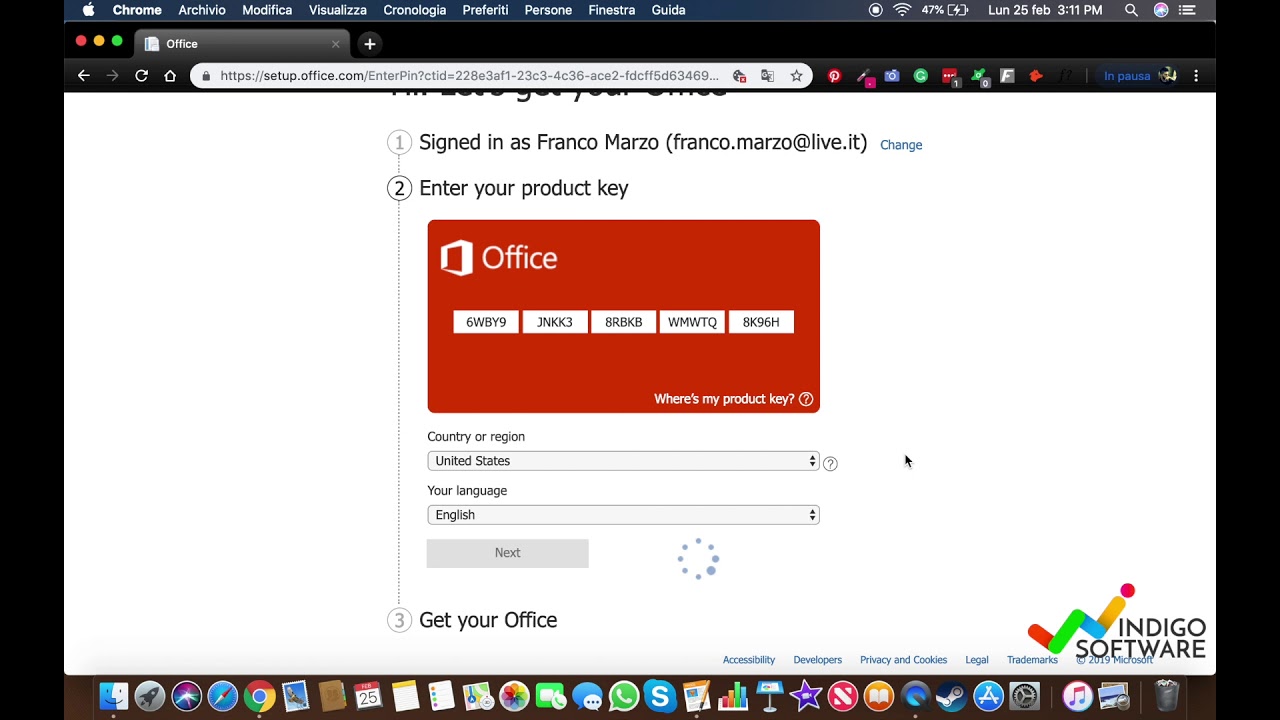Open the Pinterest extension
The height and width of the screenshot is (720, 1280).
pos(834,76)
